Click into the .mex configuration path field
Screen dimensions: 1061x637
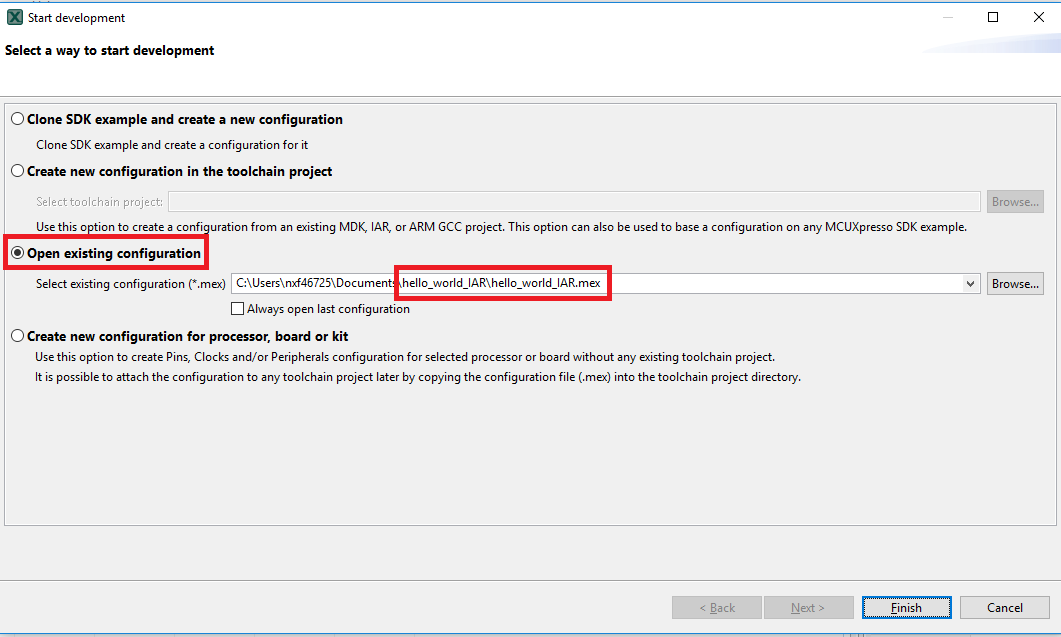[600, 284]
